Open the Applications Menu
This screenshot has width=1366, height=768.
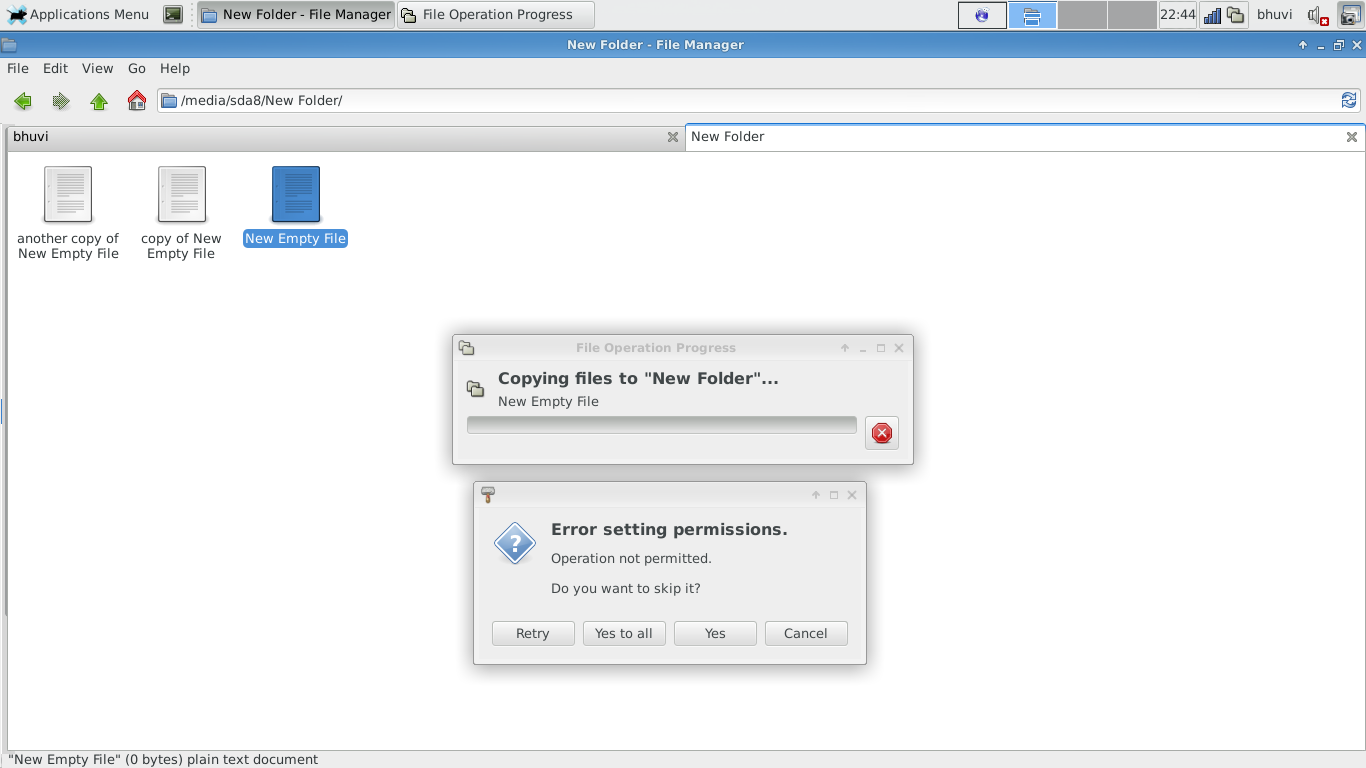pos(78,14)
